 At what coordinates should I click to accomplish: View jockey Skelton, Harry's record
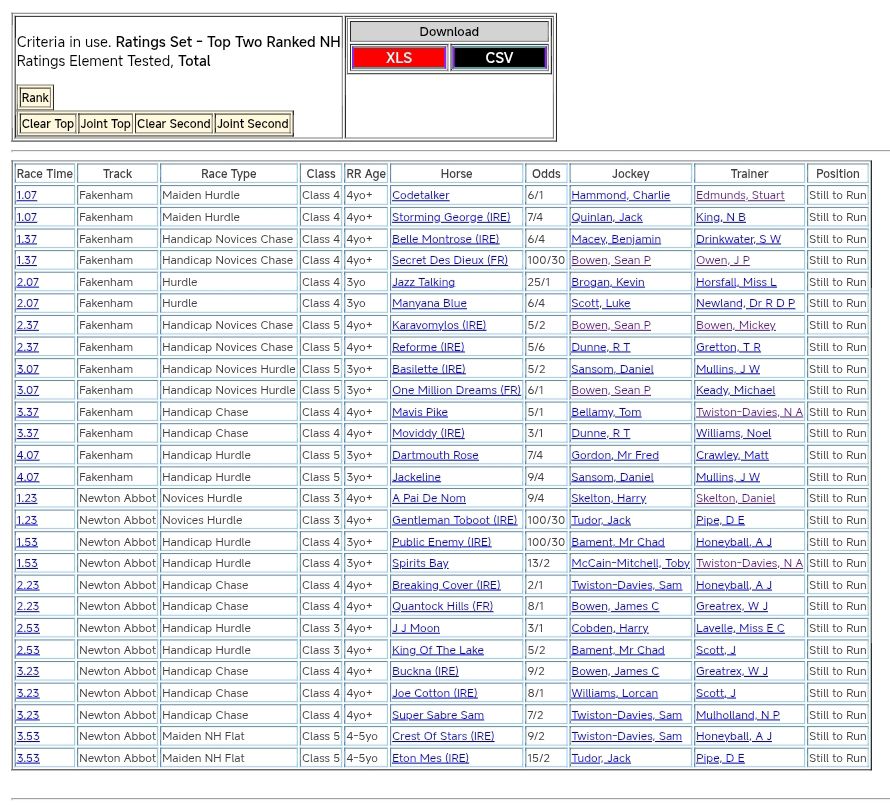click(x=608, y=499)
